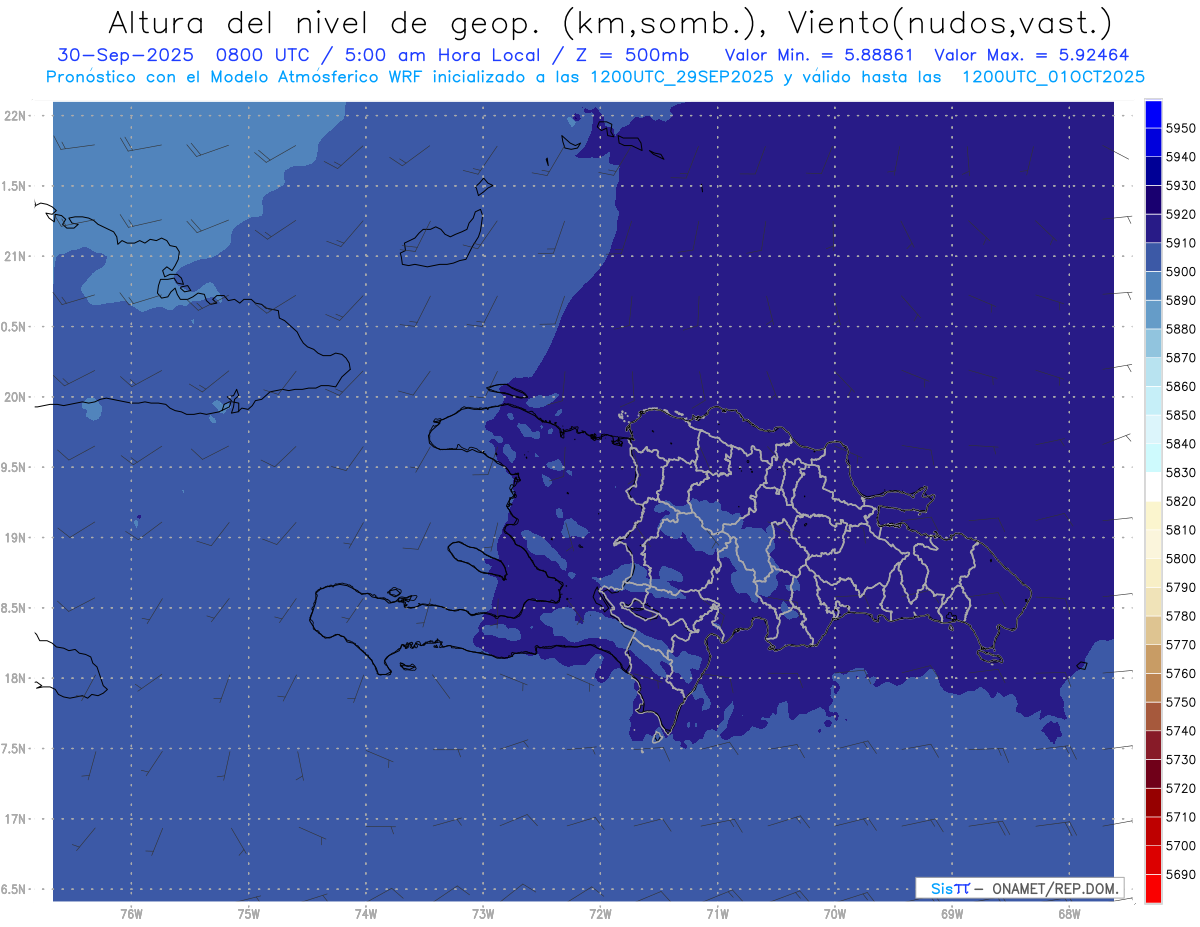Click the "19N" latitude label
This screenshot has width=1200, height=927.
(15, 538)
